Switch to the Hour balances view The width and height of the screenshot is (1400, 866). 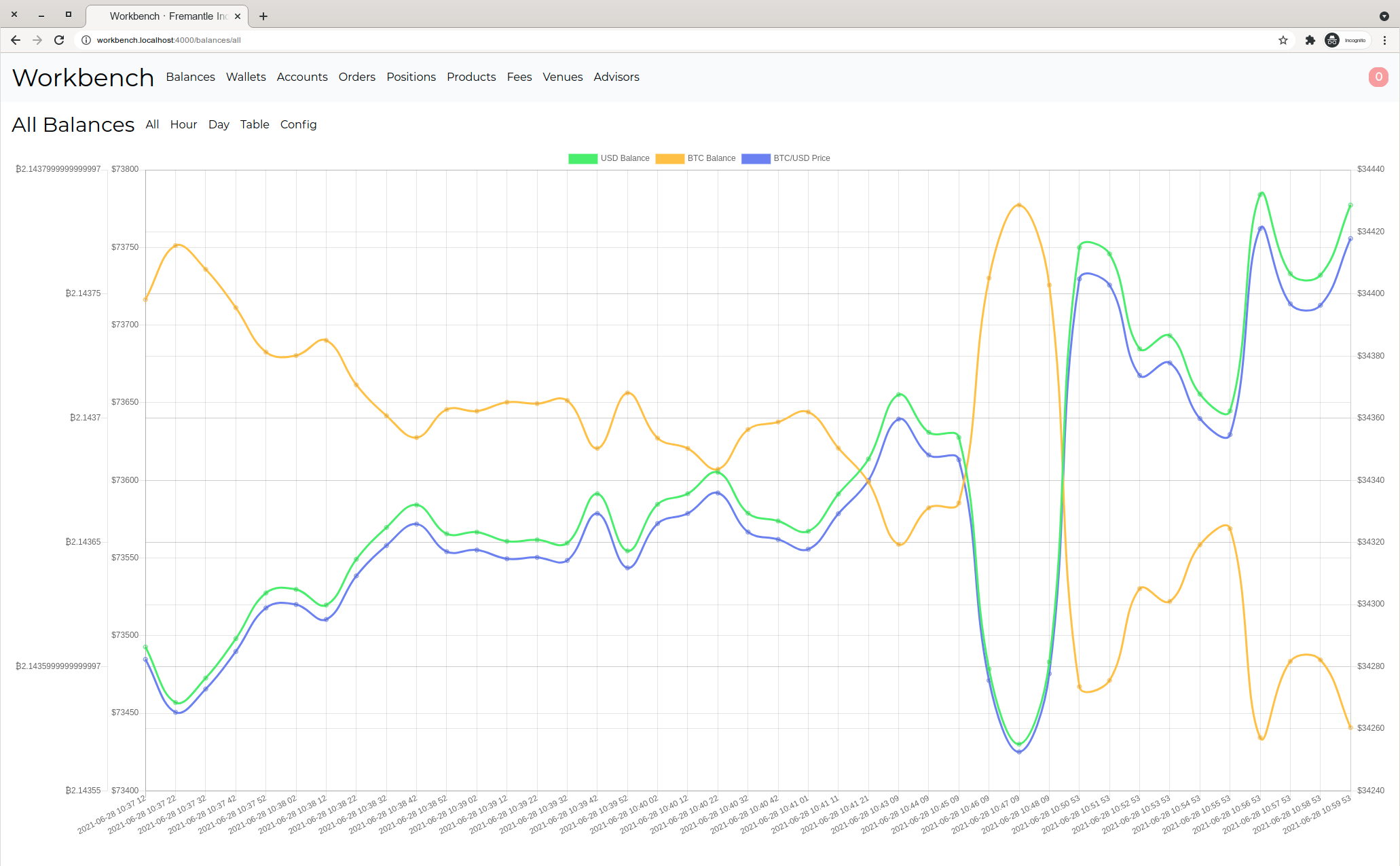(183, 124)
